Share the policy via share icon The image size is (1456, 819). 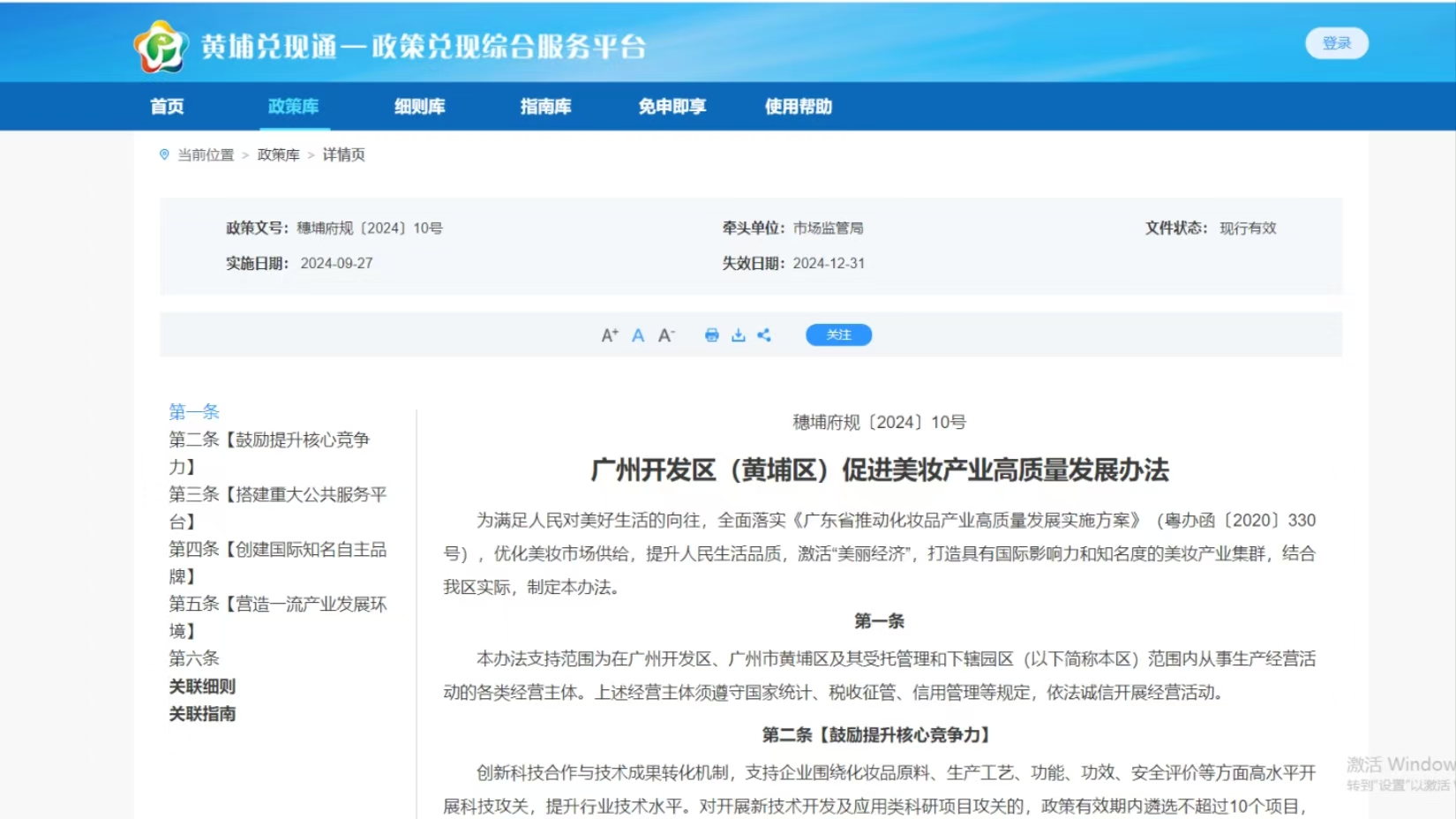tap(764, 335)
